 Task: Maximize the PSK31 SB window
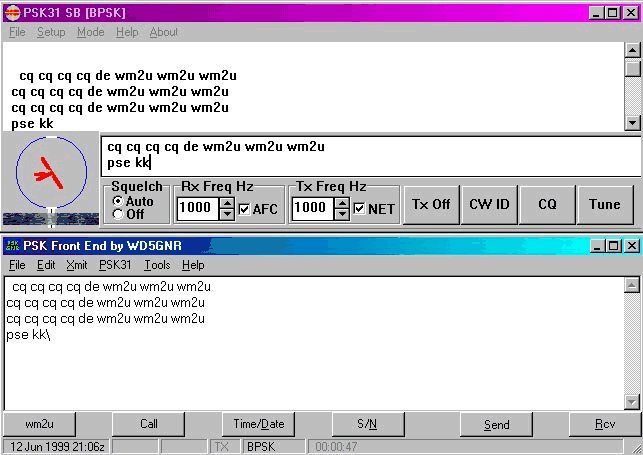[612, 13]
